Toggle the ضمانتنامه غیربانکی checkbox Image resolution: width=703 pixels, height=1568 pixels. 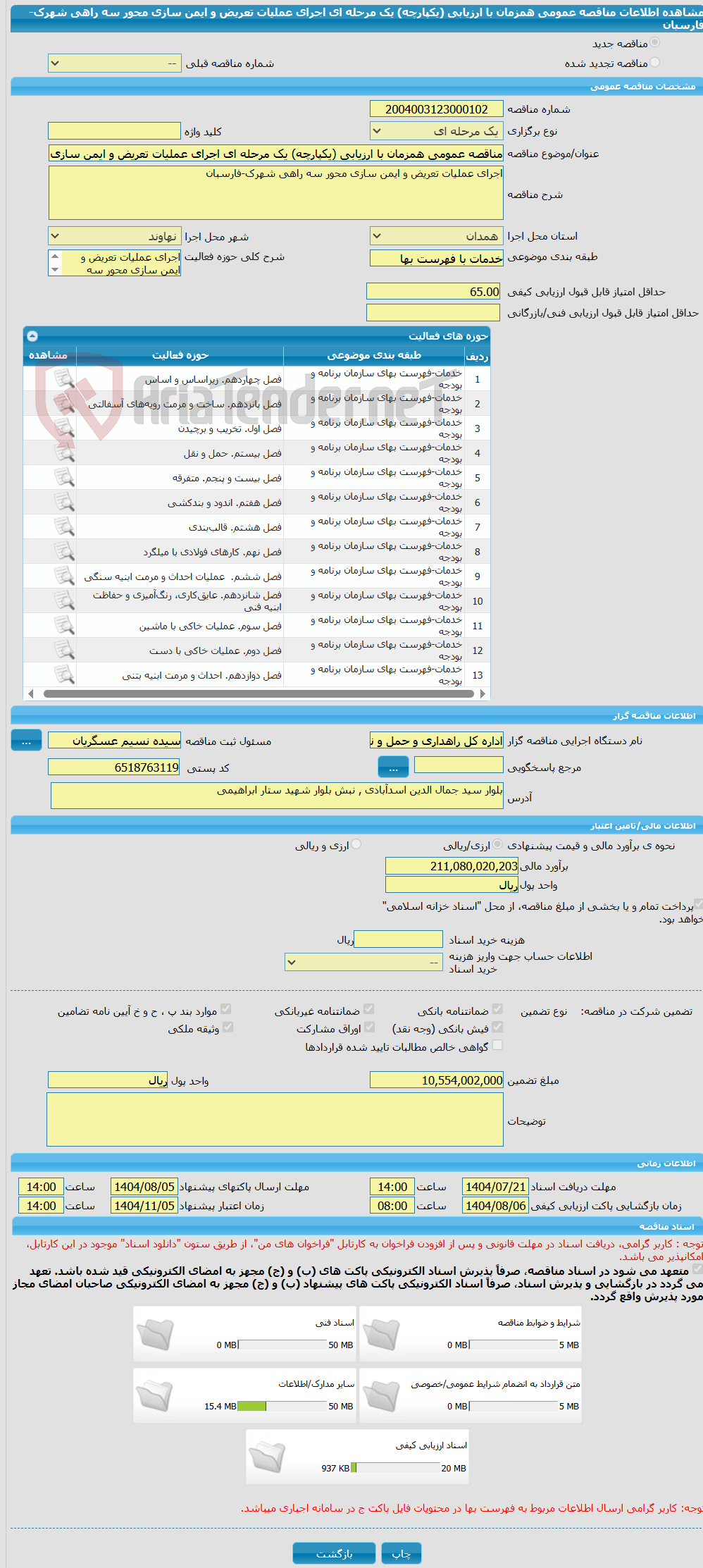[368, 1009]
